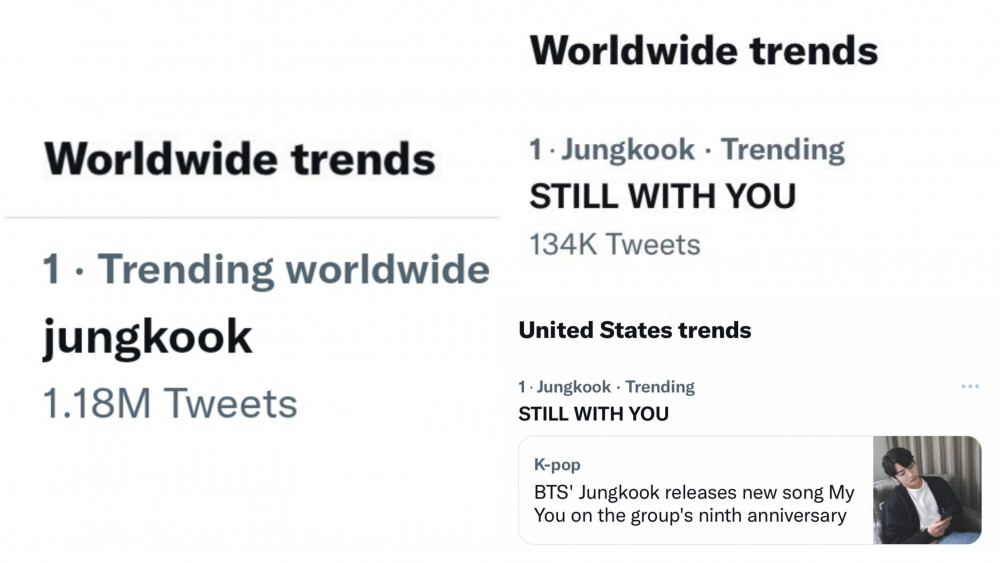Click 'Jungkook' category in the 134K trend label

point(627,150)
